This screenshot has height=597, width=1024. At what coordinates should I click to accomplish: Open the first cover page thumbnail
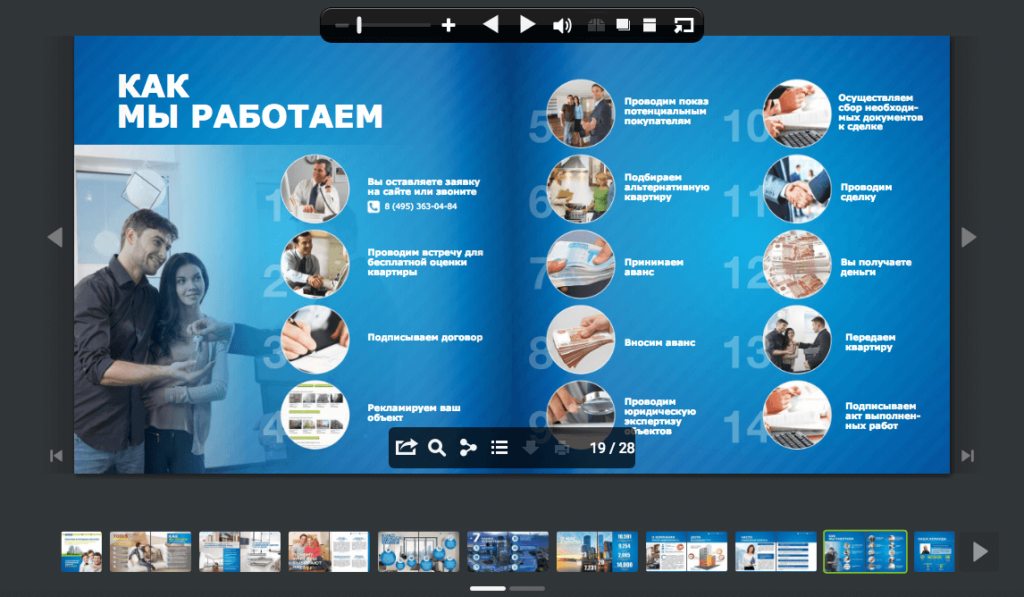click(x=81, y=551)
